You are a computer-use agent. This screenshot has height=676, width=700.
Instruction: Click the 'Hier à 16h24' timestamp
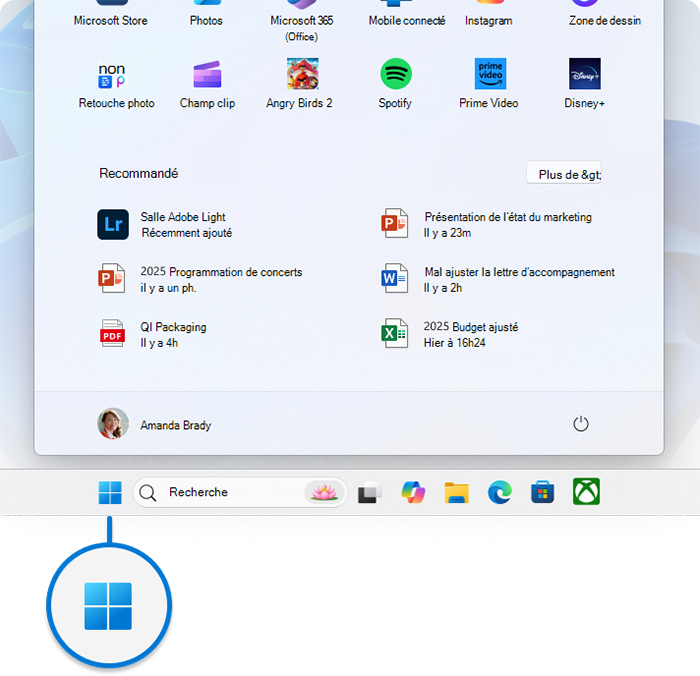454,343
